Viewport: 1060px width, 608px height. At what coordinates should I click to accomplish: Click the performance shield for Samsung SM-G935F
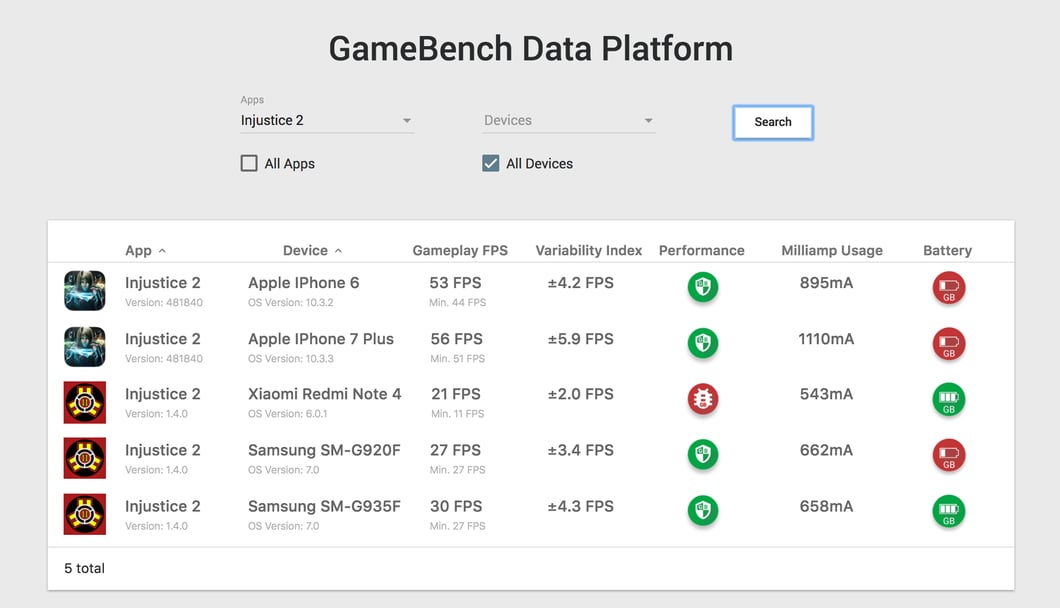click(702, 511)
